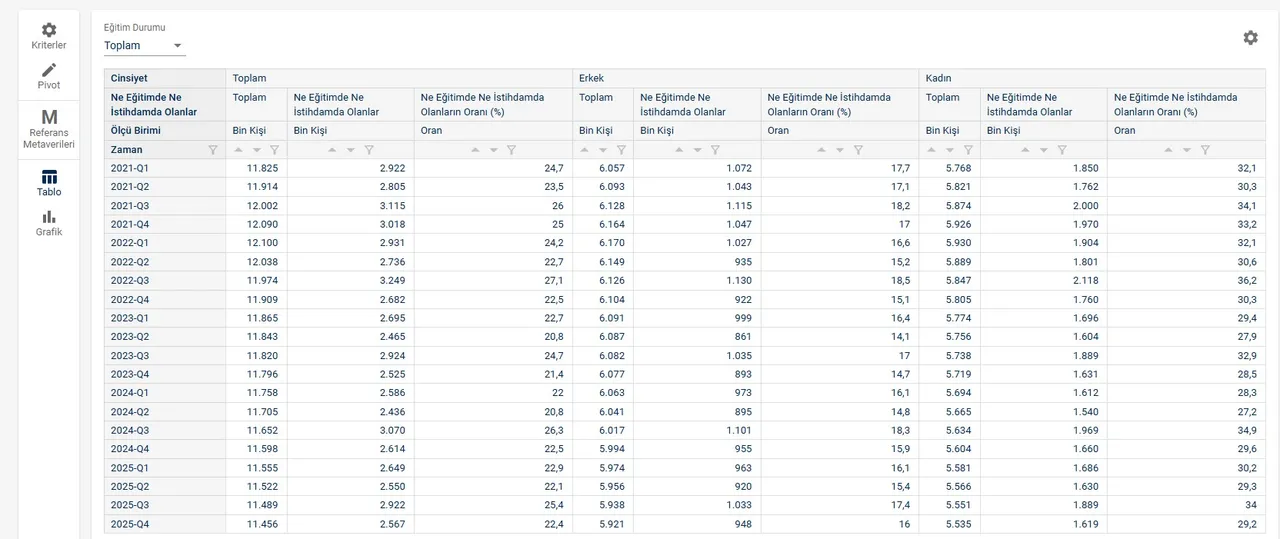Select the 2025-Q4 row label

pyautogui.click(x=129, y=524)
